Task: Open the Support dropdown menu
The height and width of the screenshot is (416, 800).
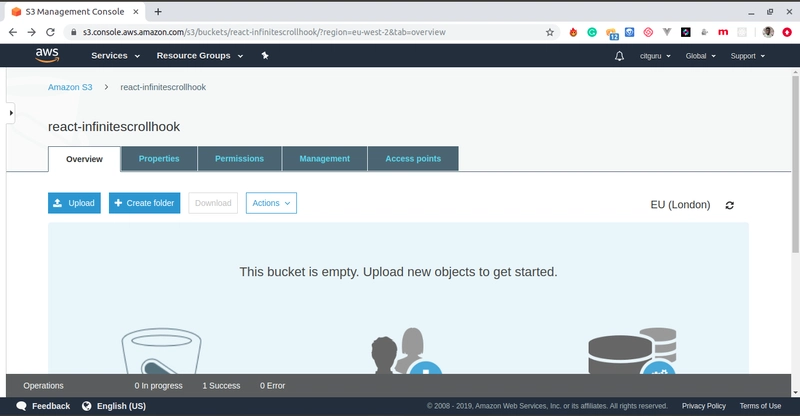Action: tap(747, 56)
